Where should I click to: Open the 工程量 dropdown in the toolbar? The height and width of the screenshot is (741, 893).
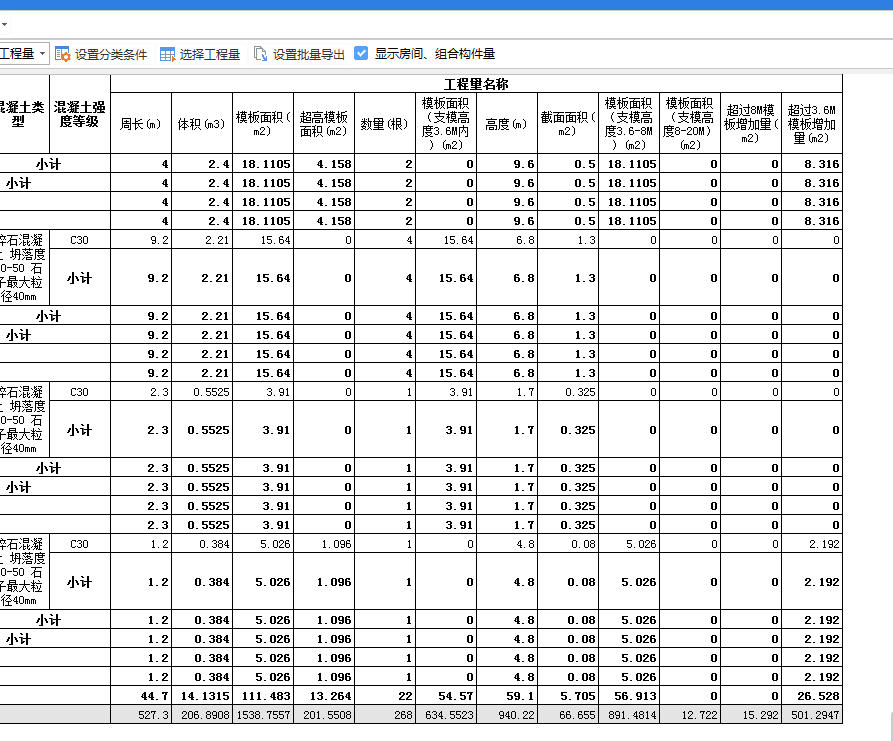(23, 54)
